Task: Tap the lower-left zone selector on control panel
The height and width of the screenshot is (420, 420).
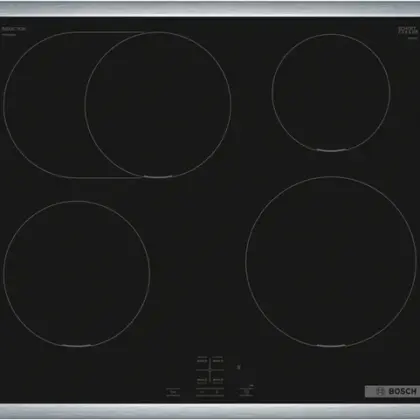Action: [202, 380]
